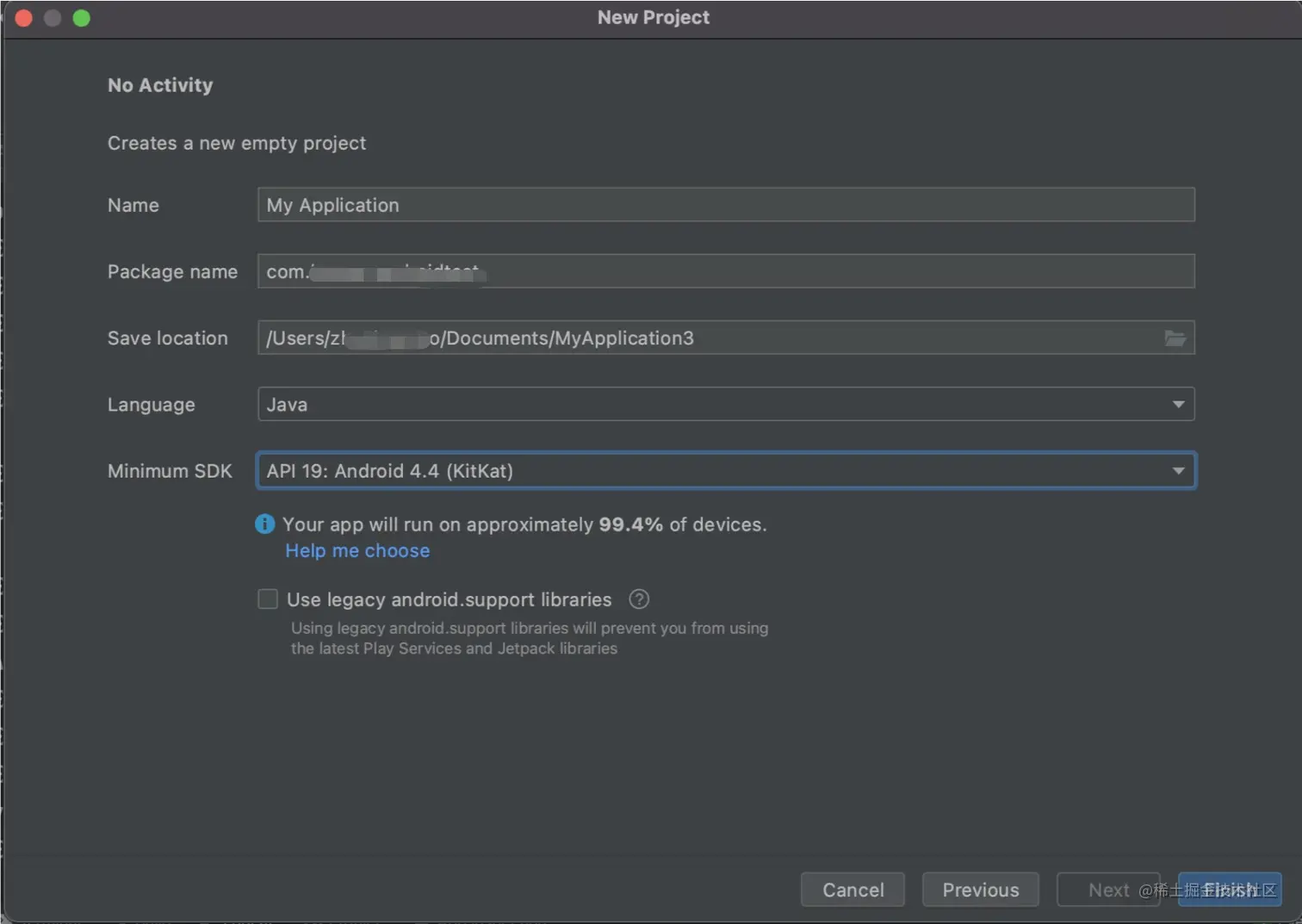Expand the Minimum SDK dropdown arrow
The height and width of the screenshot is (924, 1302).
pos(1178,471)
